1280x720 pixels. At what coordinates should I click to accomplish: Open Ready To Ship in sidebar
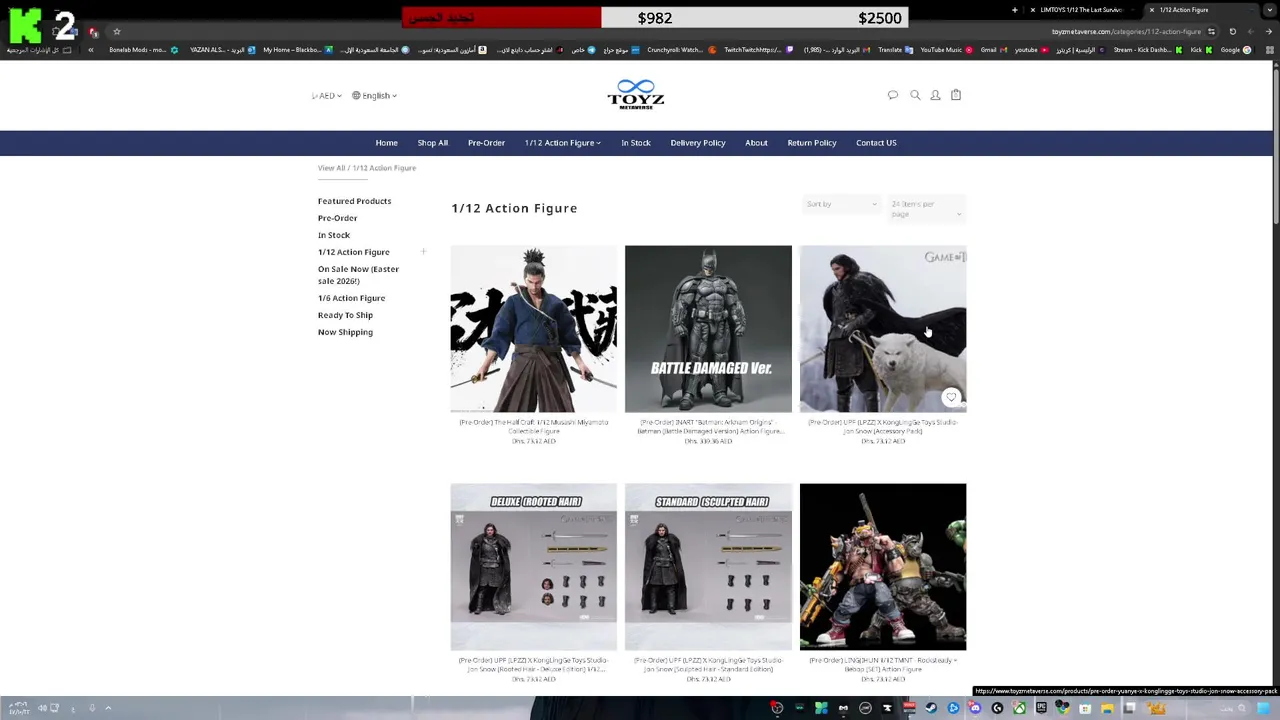(x=345, y=315)
